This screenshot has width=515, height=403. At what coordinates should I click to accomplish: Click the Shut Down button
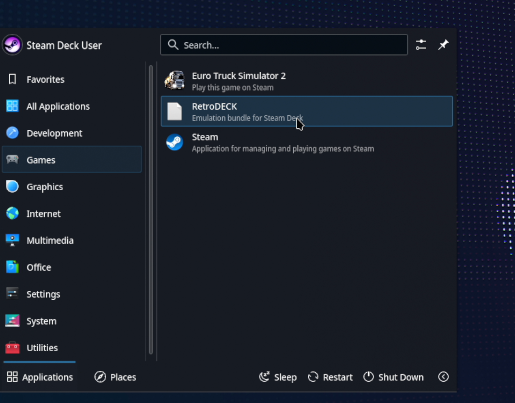pos(393,377)
